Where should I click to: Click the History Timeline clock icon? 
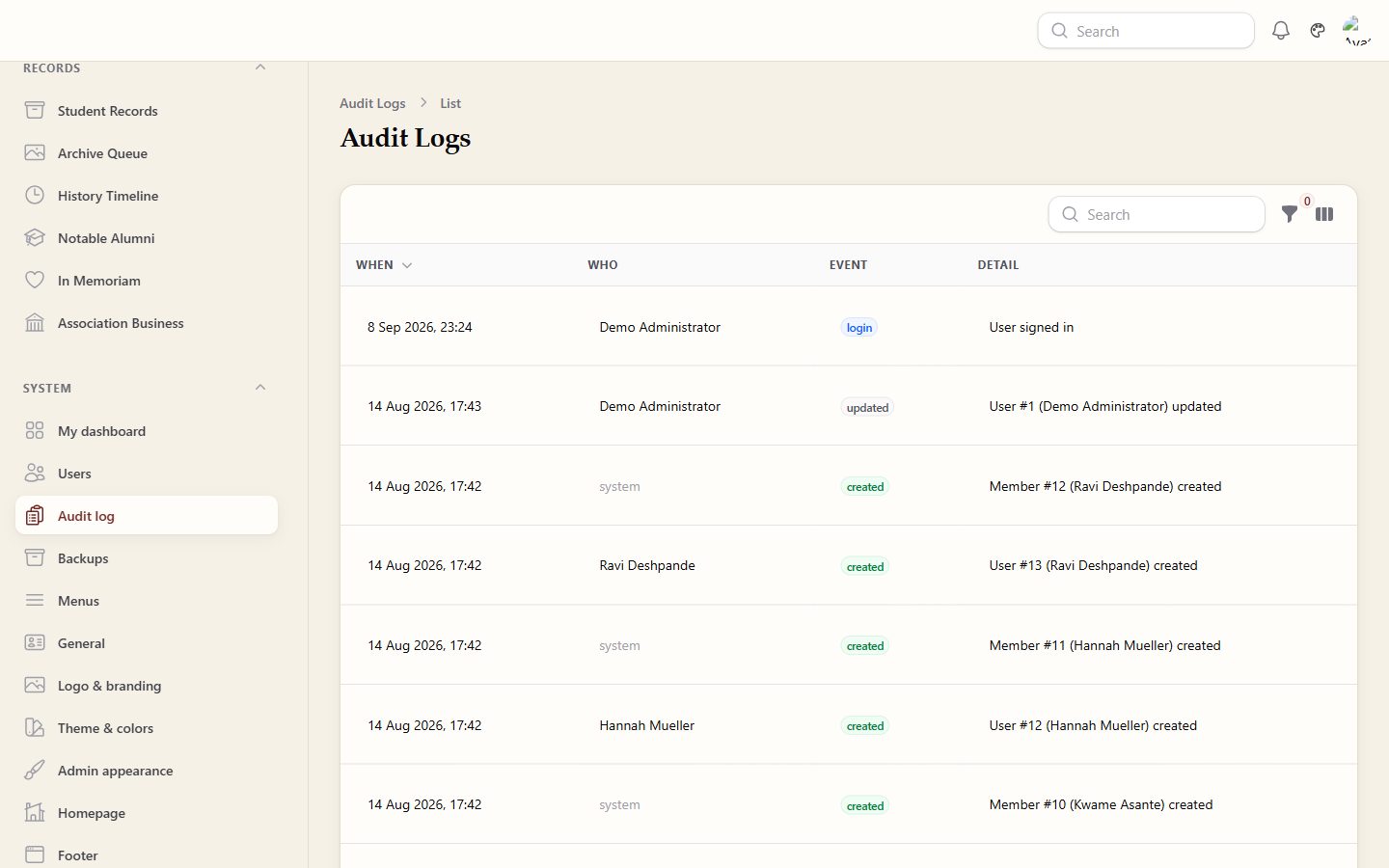(35, 195)
